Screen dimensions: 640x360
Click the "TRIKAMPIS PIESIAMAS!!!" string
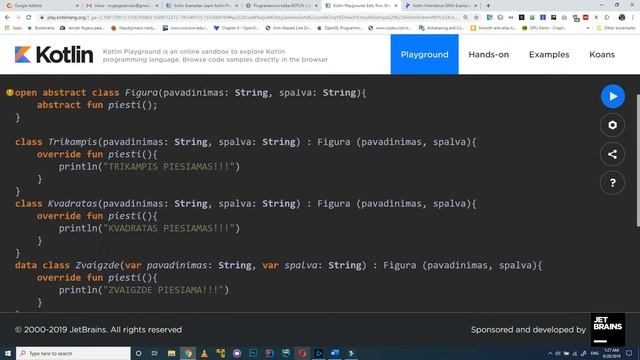coord(169,167)
